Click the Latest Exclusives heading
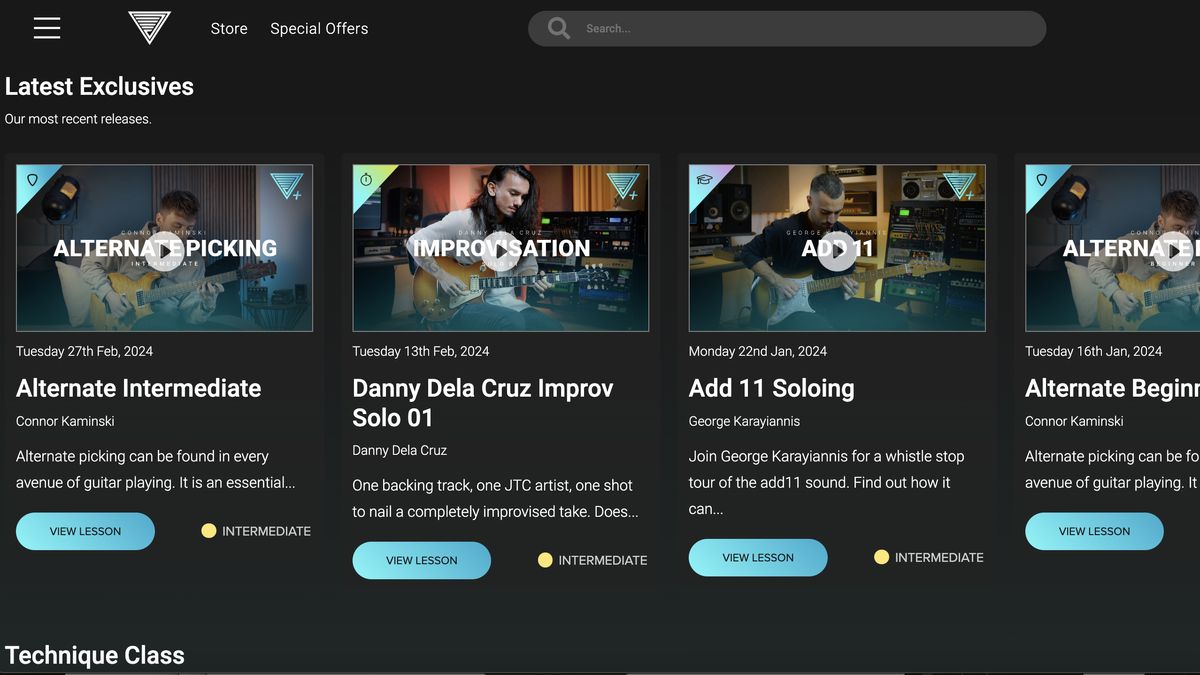 pyautogui.click(x=99, y=86)
